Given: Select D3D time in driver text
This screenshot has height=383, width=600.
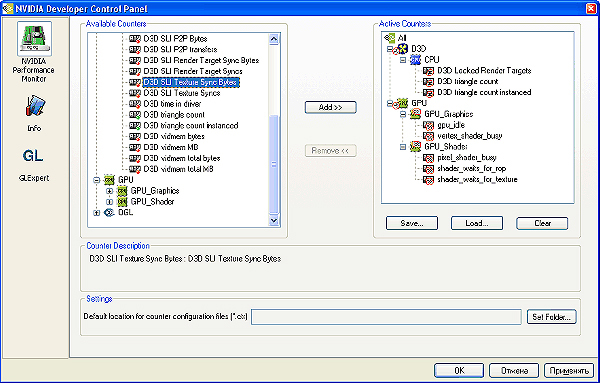Looking at the screenshot, I should 172,104.
